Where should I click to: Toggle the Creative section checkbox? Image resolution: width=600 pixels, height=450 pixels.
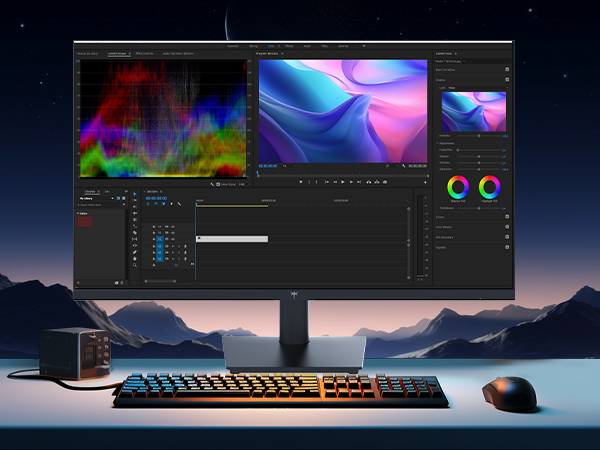507,80
